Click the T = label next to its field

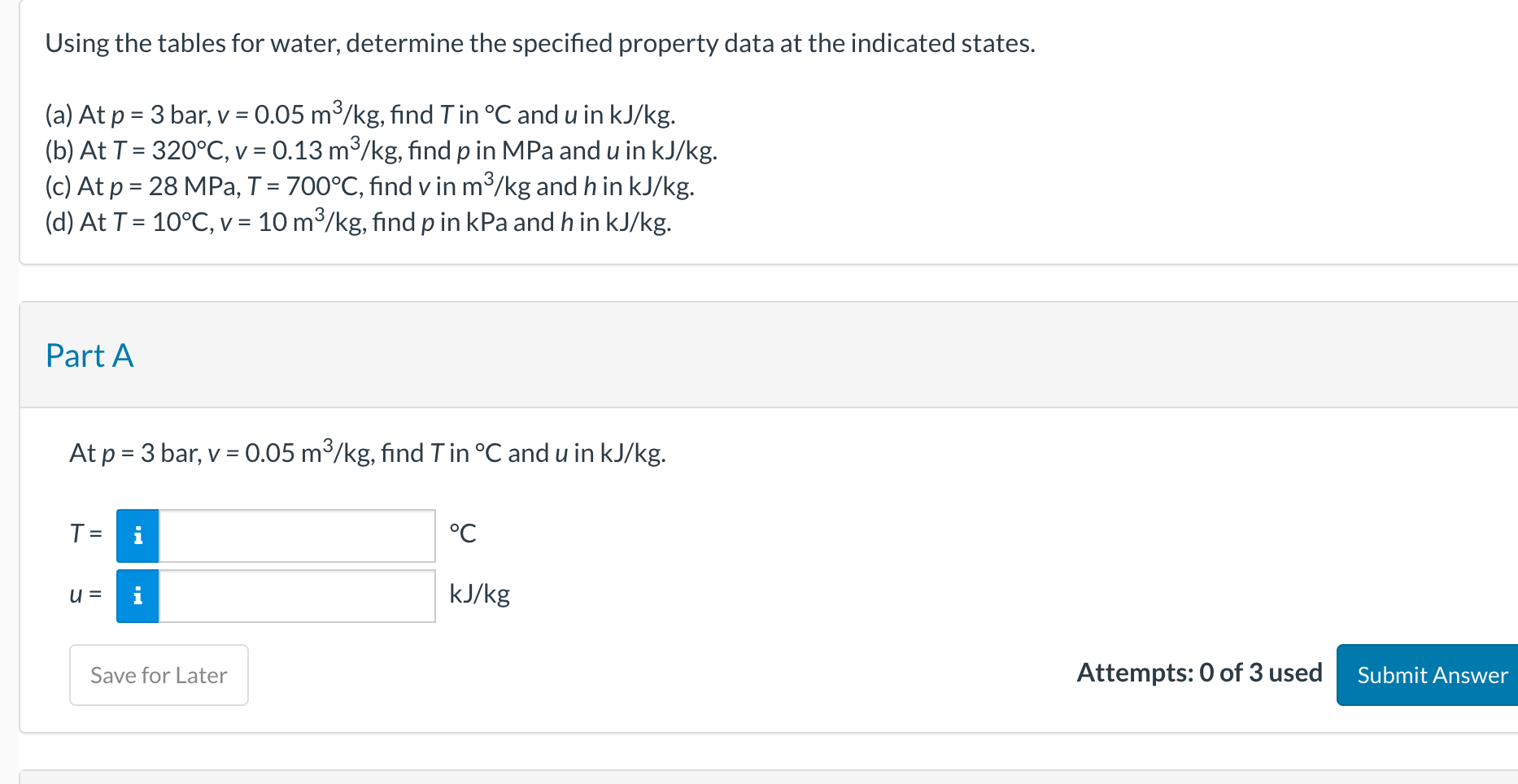coord(85,534)
